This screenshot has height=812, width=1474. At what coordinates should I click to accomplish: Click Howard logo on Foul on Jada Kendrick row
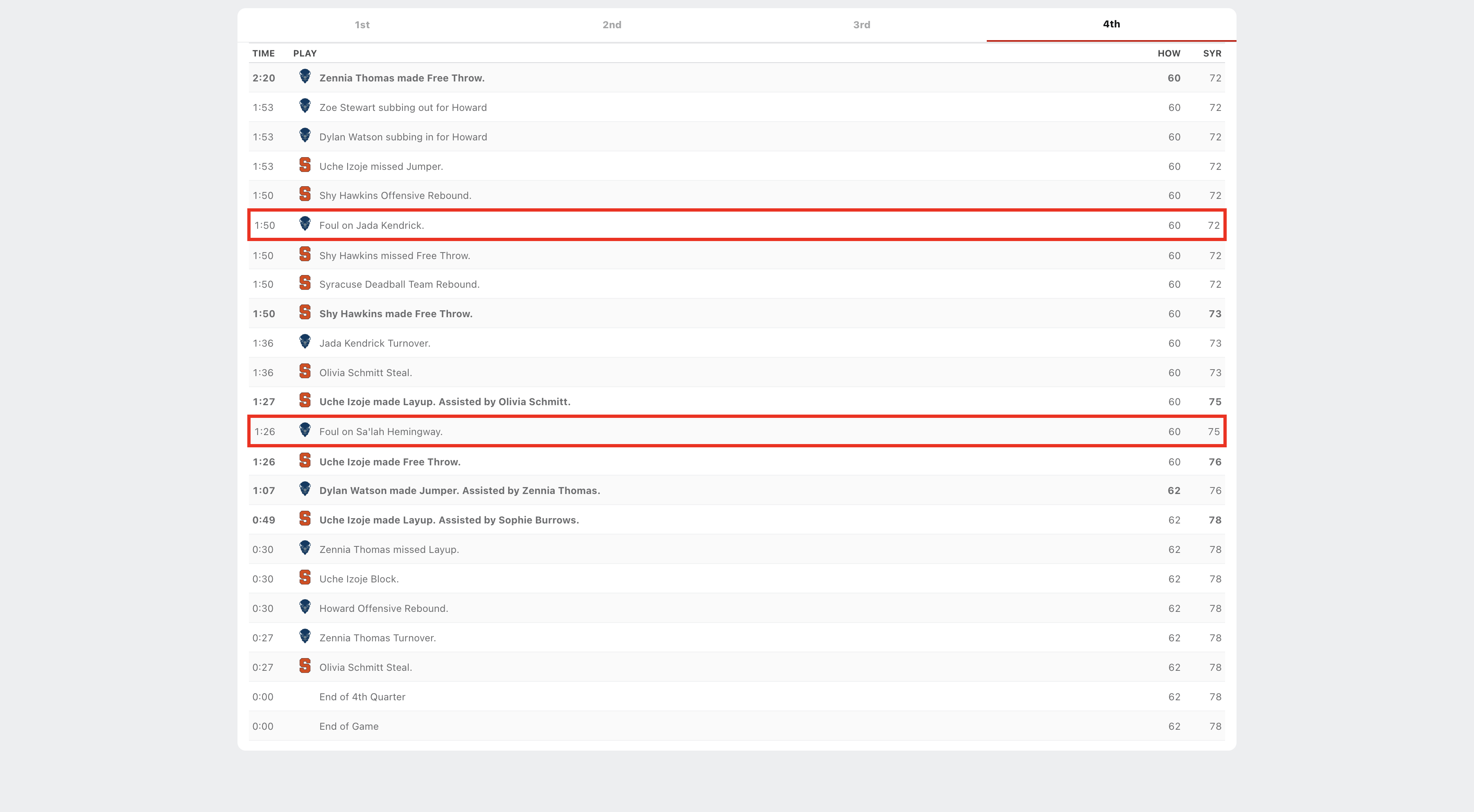pos(304,224)
